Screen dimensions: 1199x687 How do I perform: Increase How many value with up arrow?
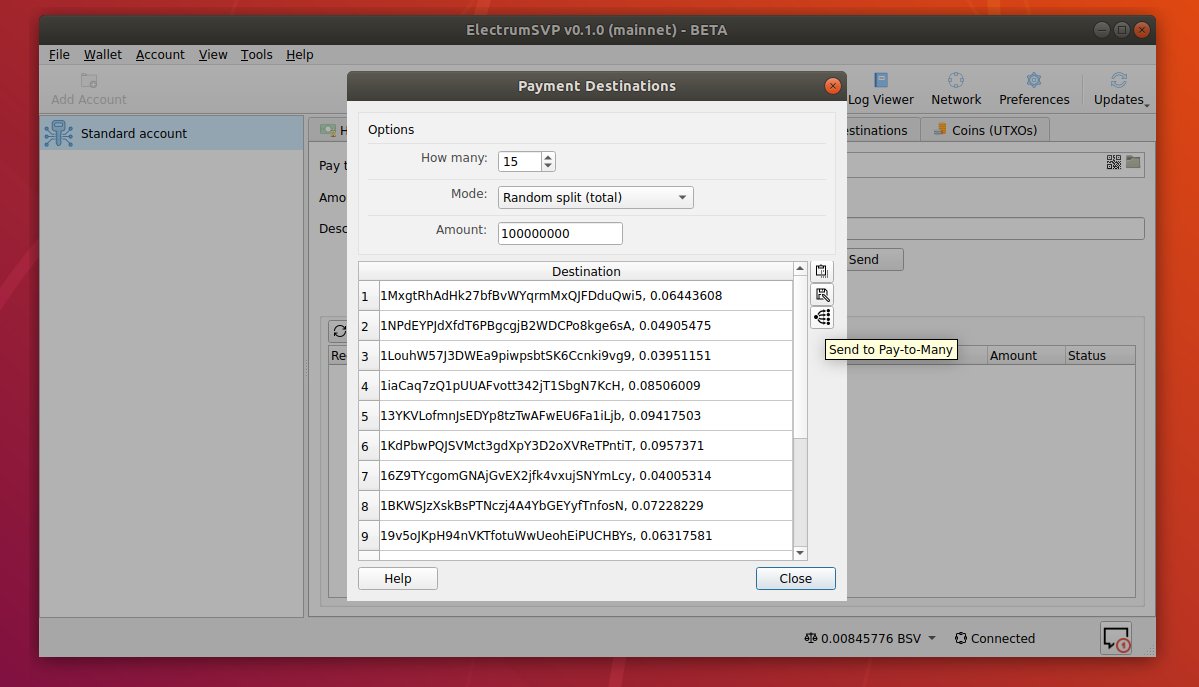coord(548,157)
